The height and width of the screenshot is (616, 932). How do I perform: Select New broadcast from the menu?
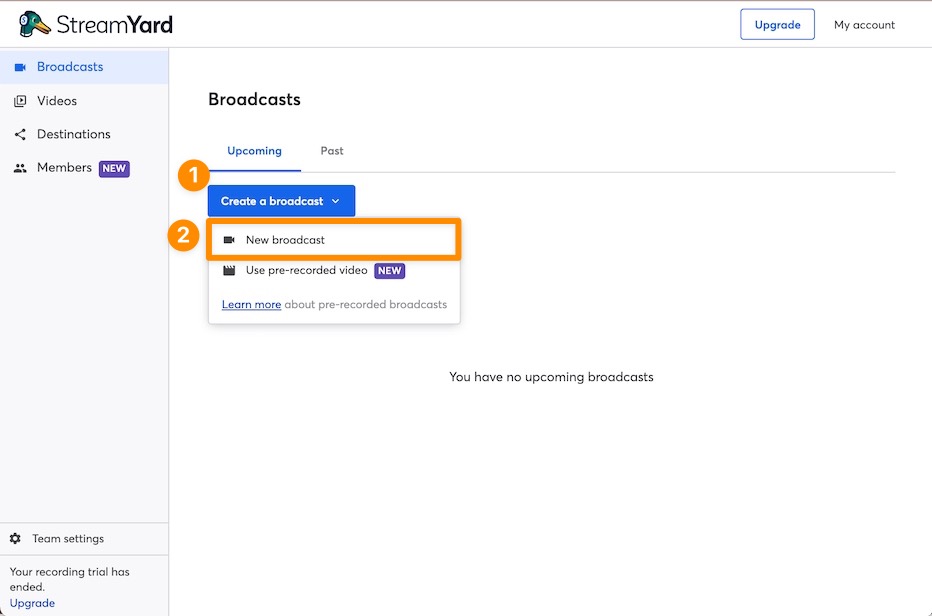click(333, 240)
